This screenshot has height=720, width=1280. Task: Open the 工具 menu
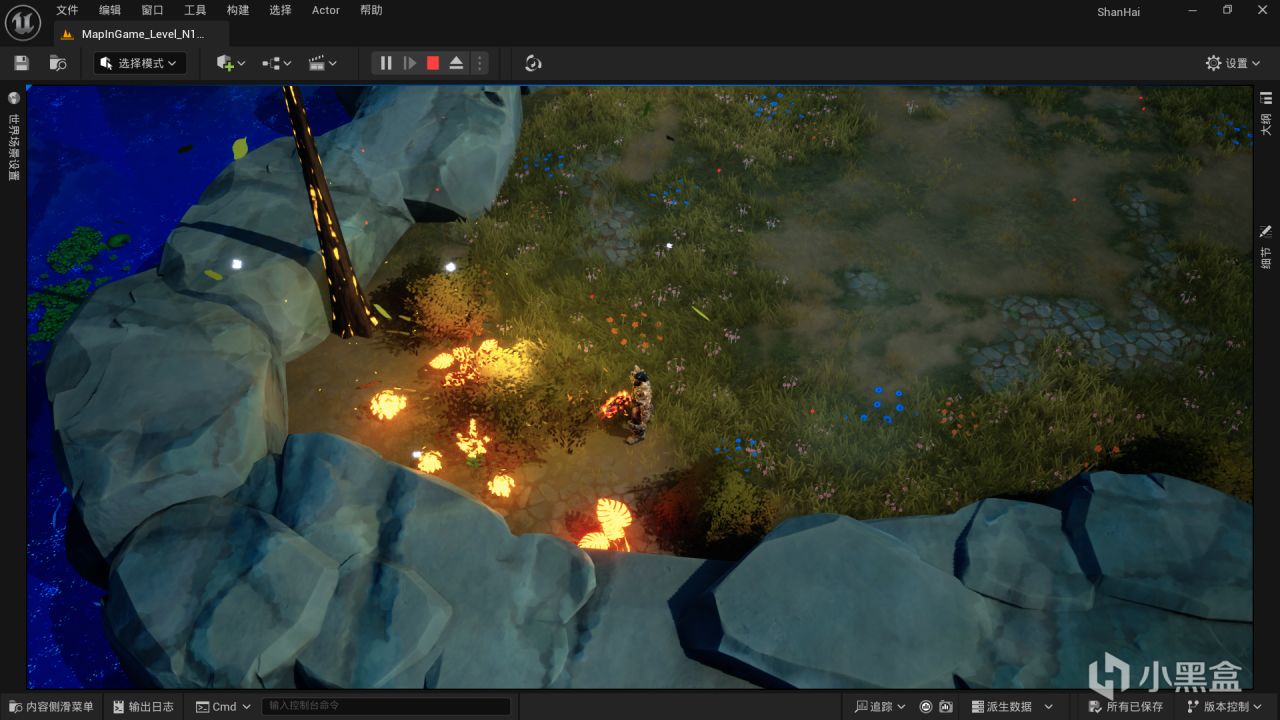(x=195, y=10)
